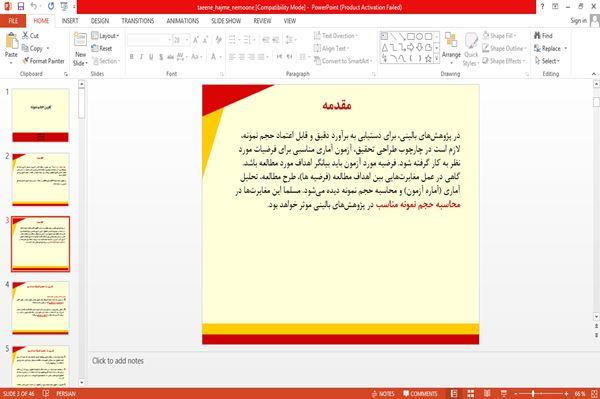Open the font name combo box

click(x=149, y=40)
